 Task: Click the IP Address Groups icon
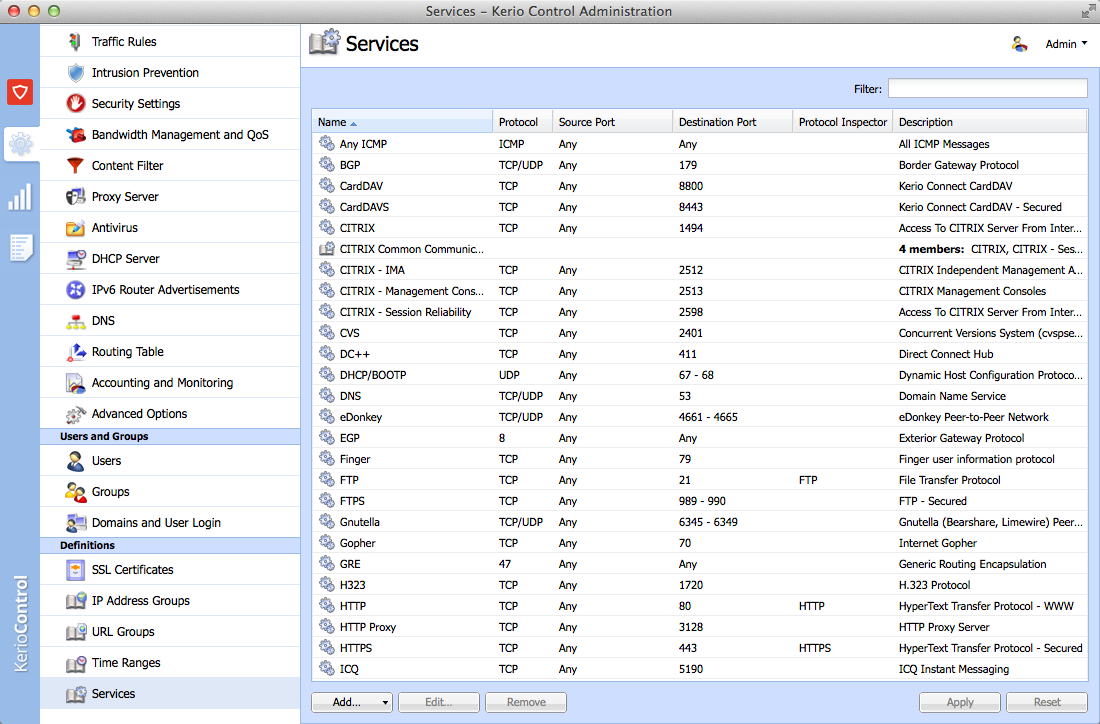tap(75, 601)
